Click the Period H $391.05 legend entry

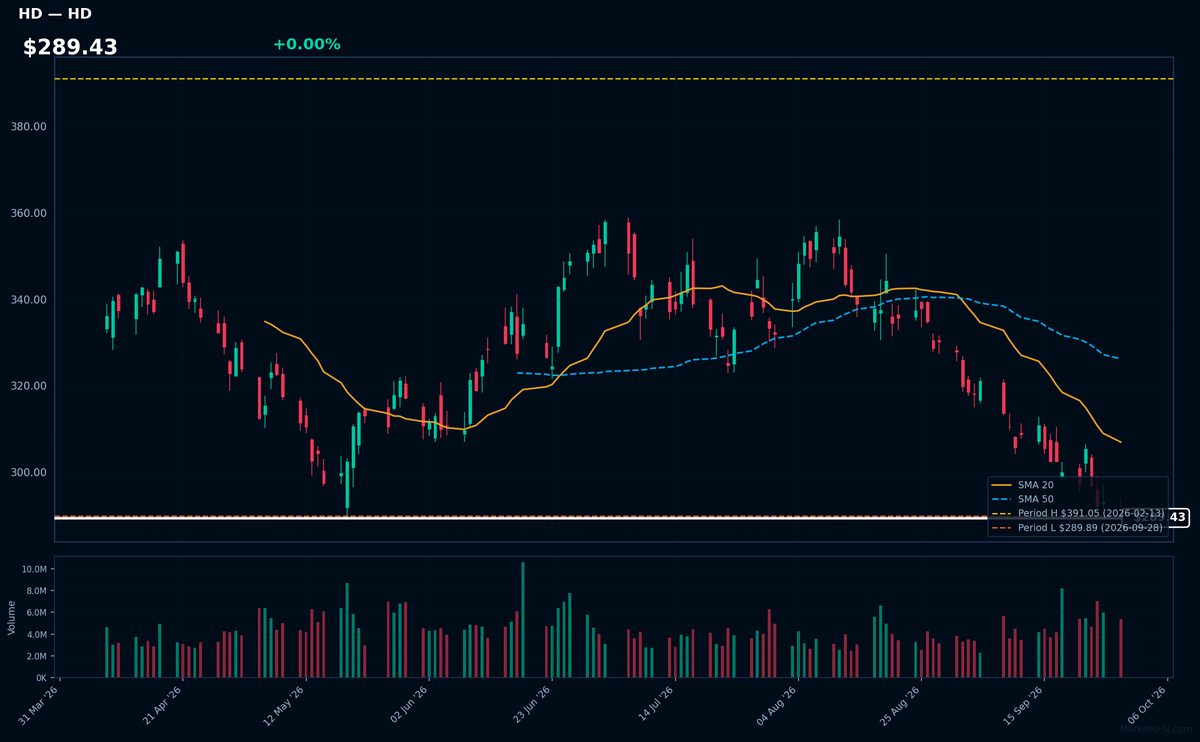pos(1078,512)
